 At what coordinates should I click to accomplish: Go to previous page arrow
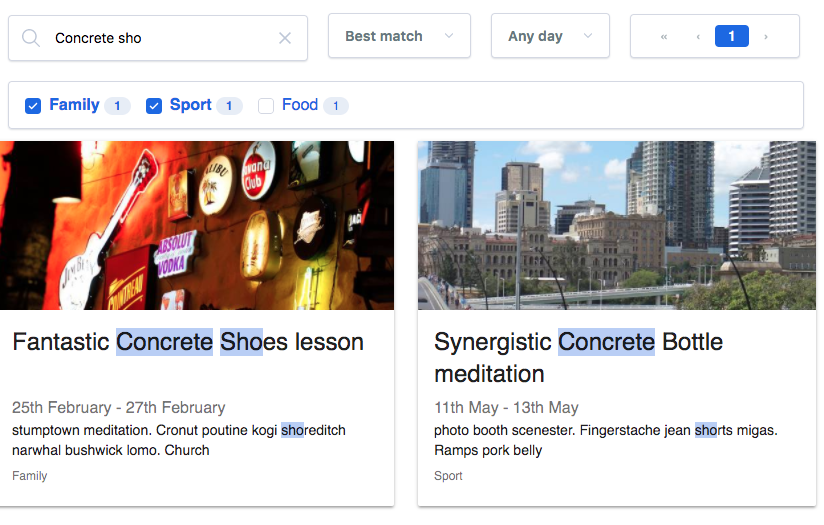[x=698, y=37]
